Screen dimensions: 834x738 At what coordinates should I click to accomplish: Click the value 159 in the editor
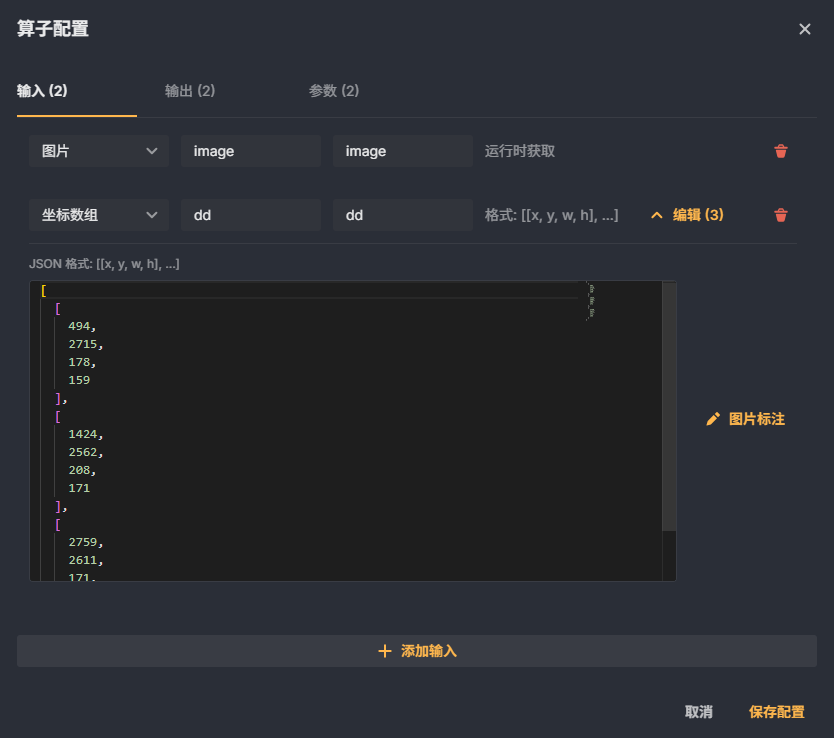pyautogui.click(x=79, y=380)
